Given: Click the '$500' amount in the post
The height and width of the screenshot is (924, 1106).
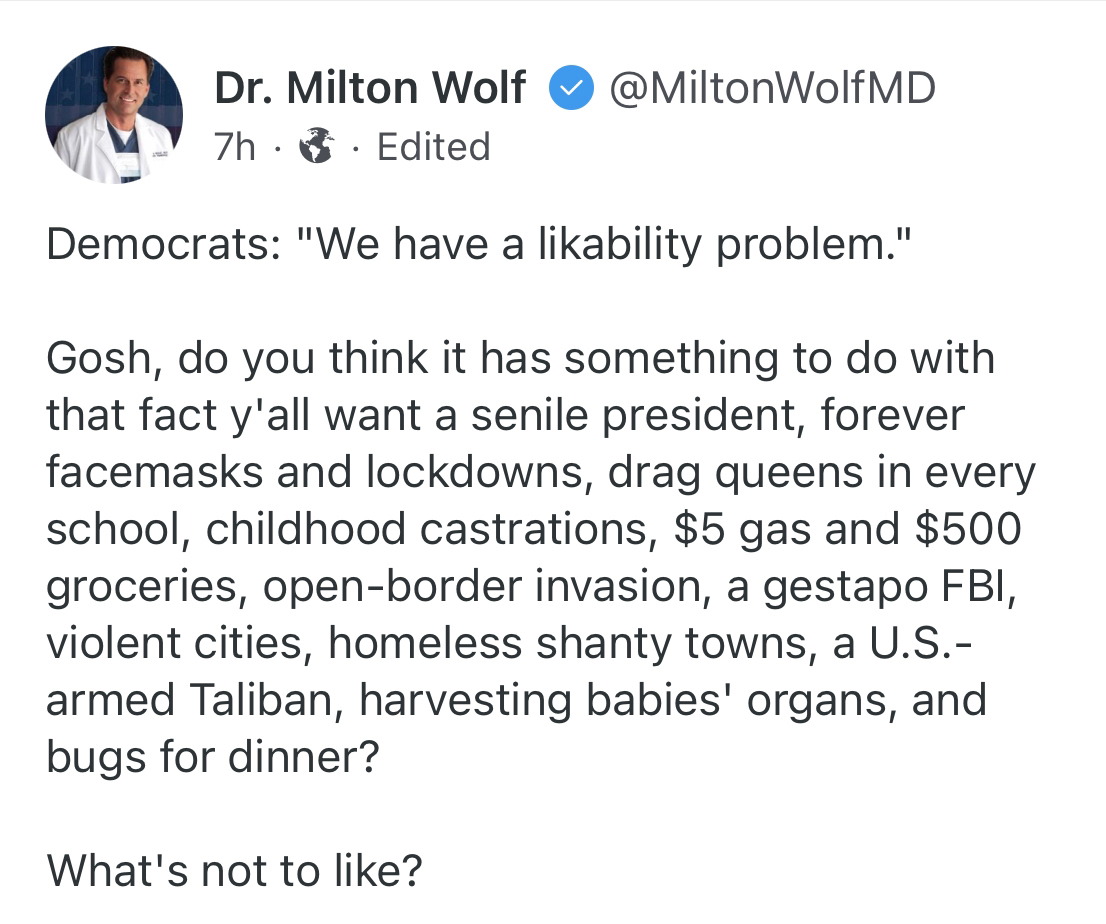Looking at the screenshot, I should pyautogui.click(x=967, y=529).
